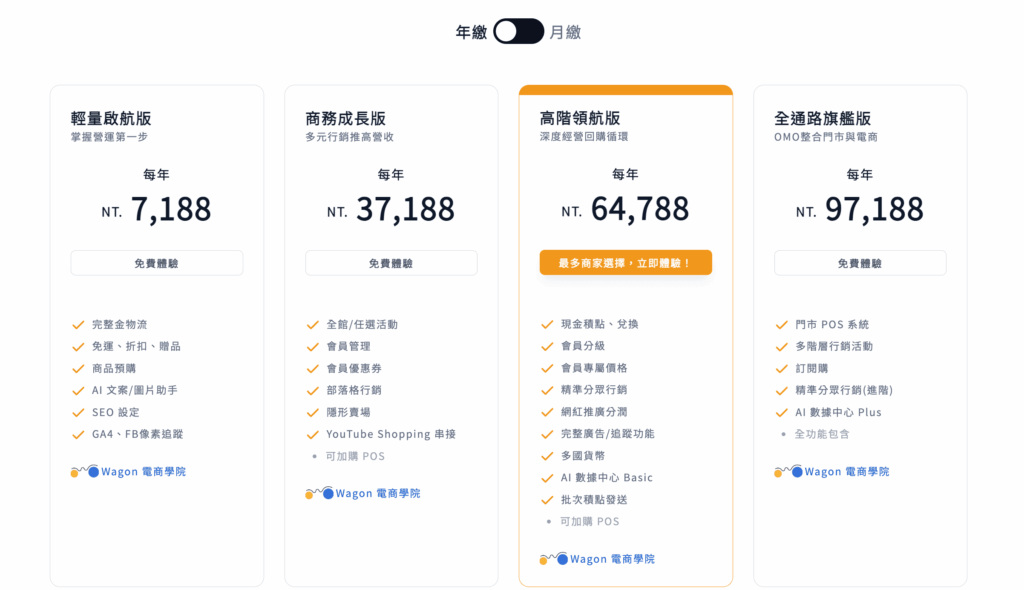Click the checkmark beside 門市 POS 系統
This screenshot has height=590, width=1024.
(782, 325)
